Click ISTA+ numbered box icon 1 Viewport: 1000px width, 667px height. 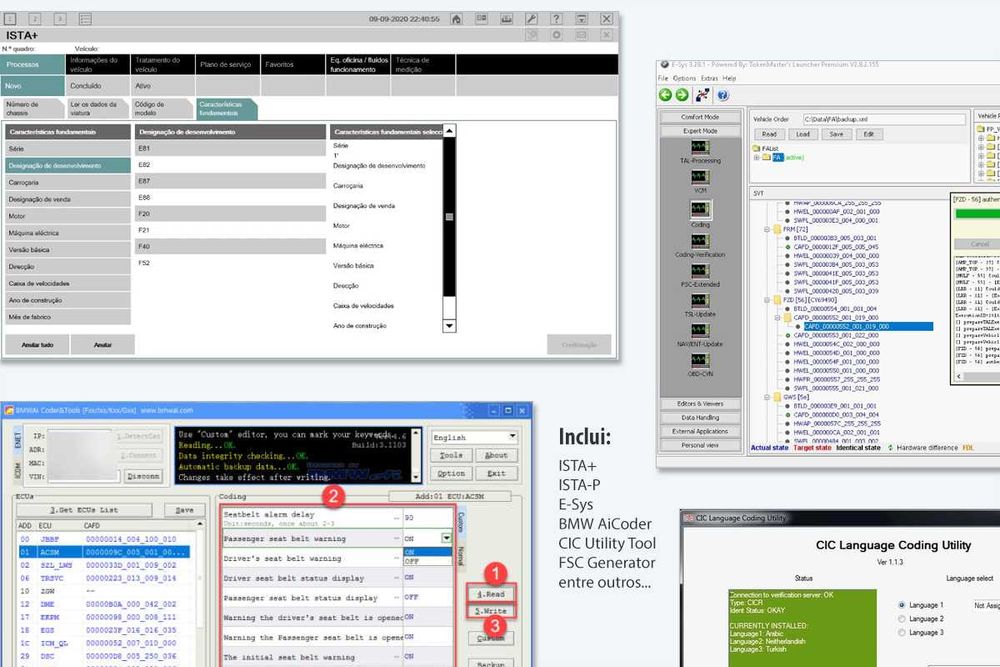[10, 19]
